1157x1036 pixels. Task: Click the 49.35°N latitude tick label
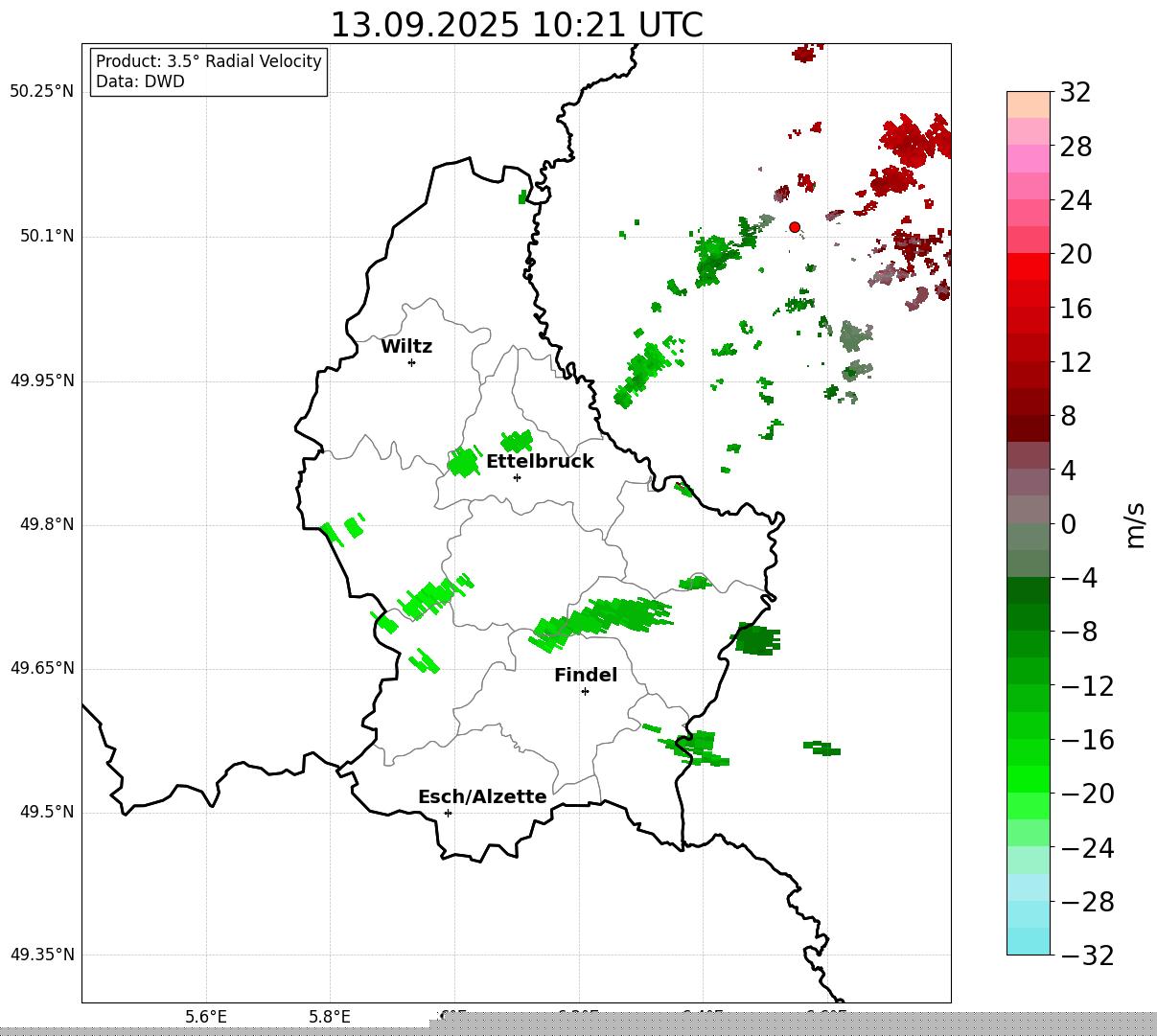click(42, 955)
